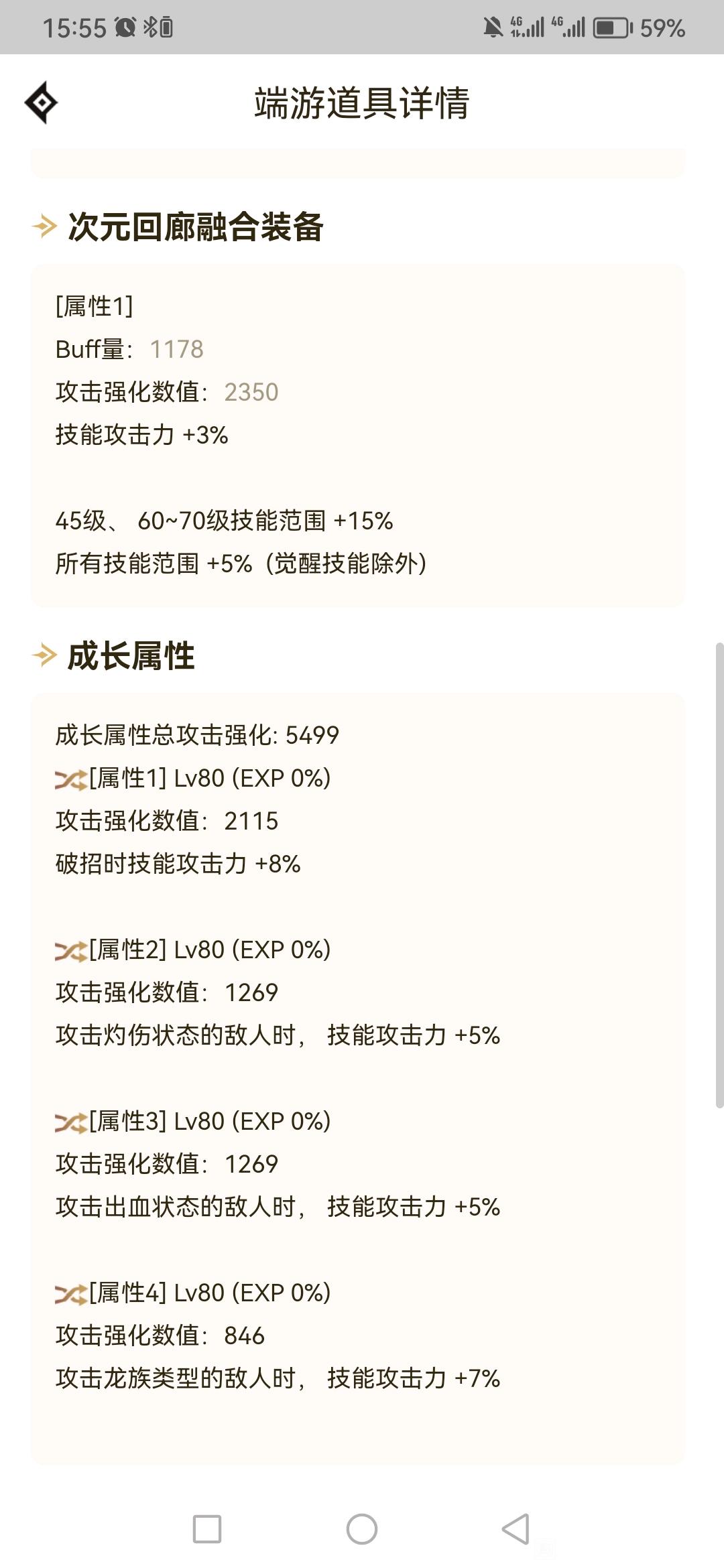Tap the Android home circle button
This screenshot has width=724, height=1568.
(362, 1529)
